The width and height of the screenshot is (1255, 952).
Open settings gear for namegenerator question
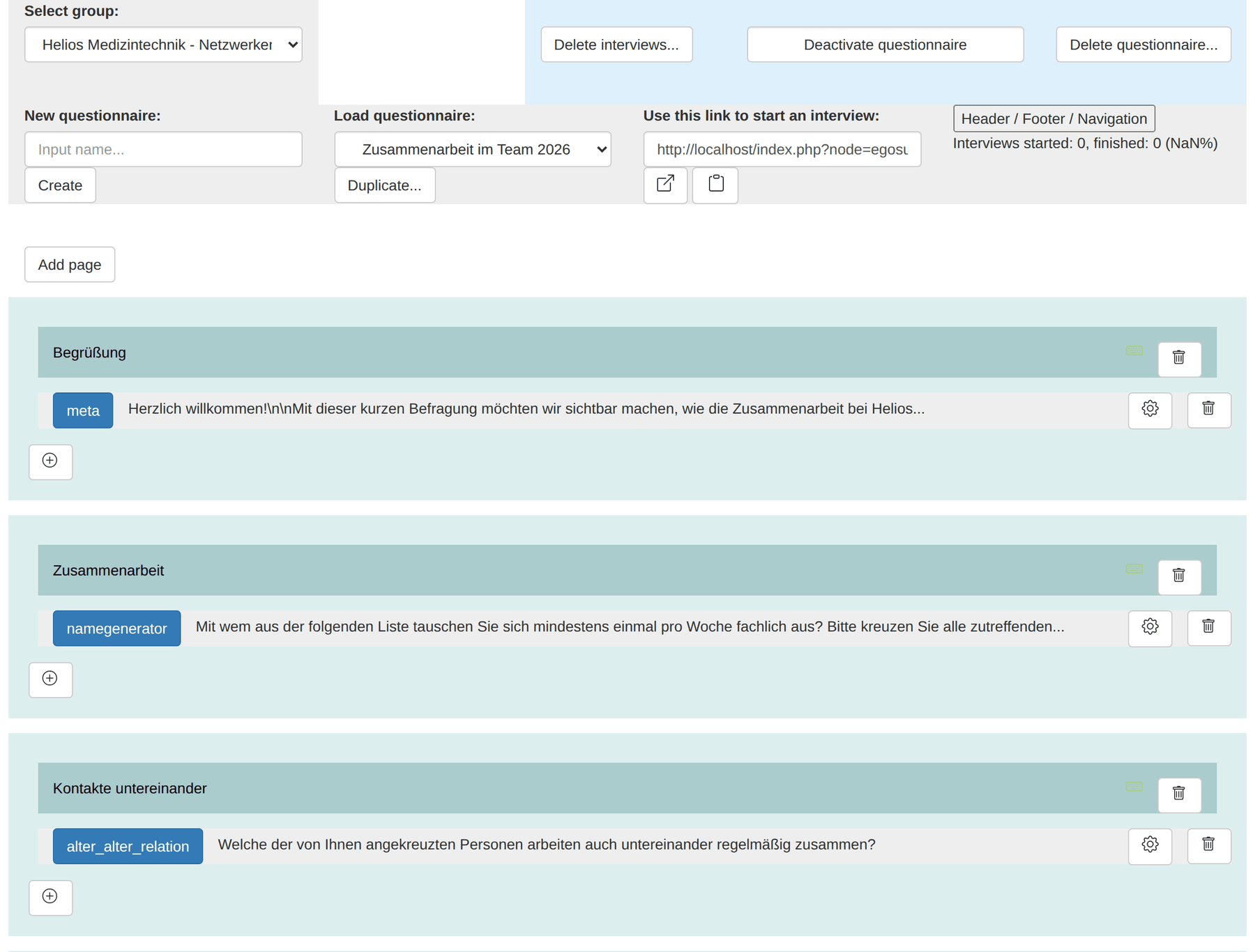1150,628
